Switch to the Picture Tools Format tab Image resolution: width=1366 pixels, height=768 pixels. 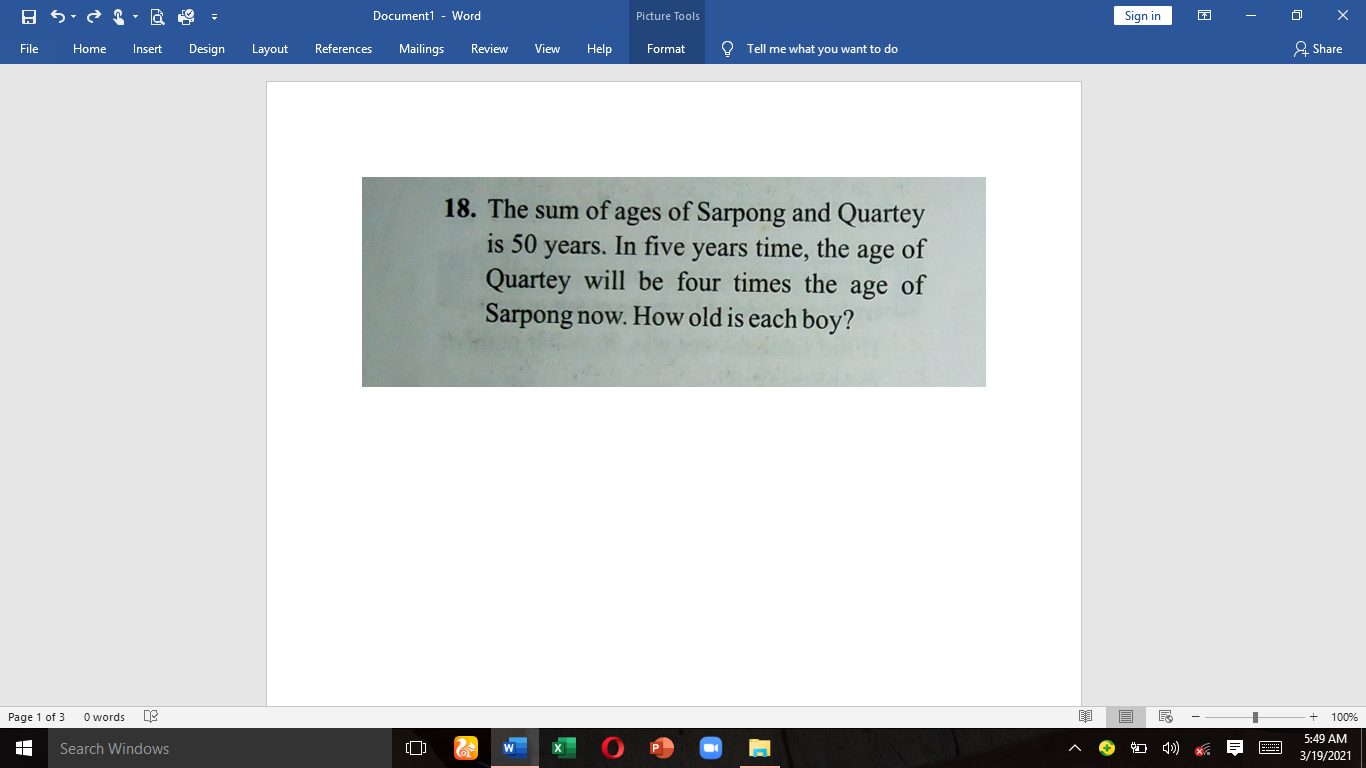pos(665,48)
